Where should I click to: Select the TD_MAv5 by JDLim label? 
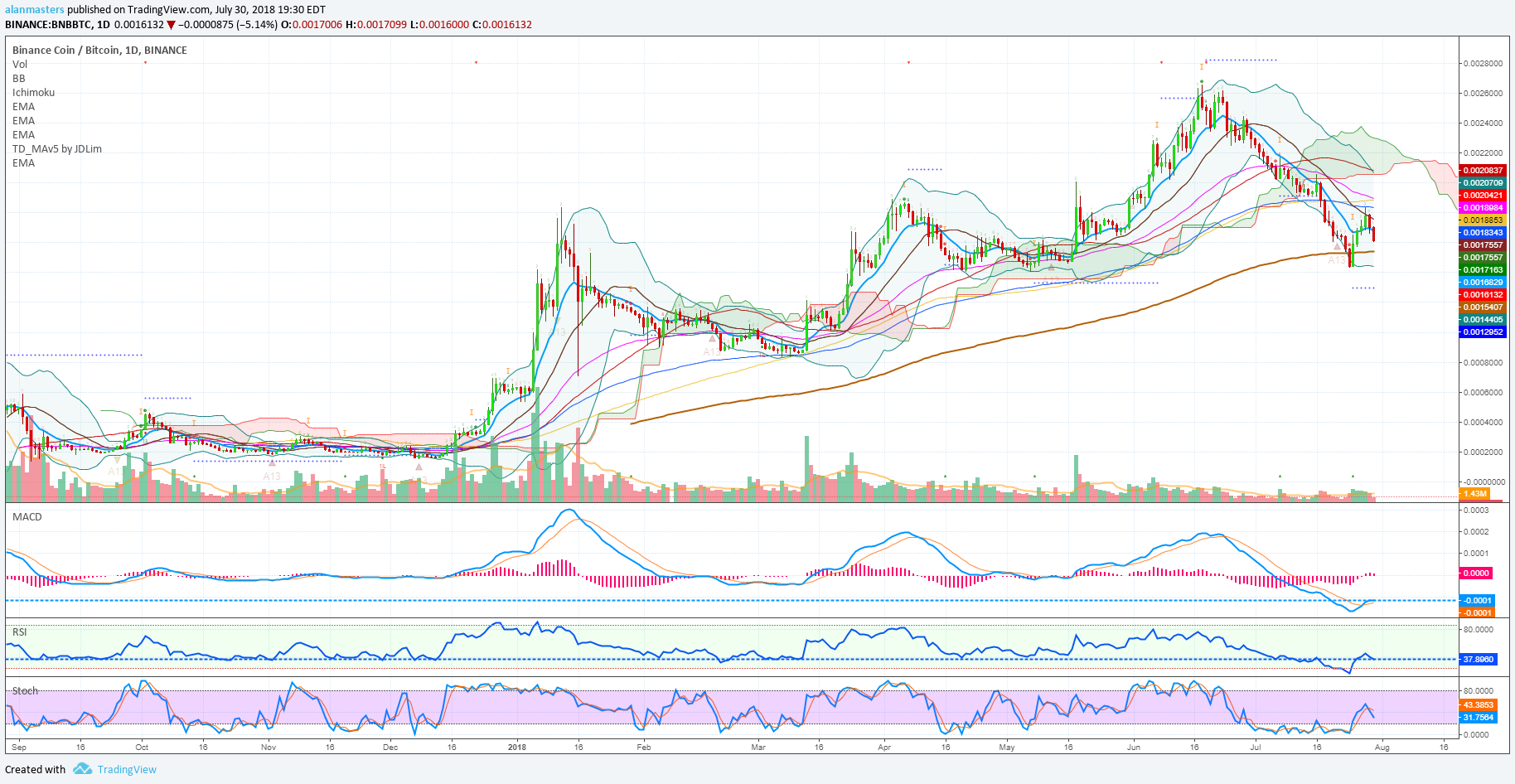(57, 148)
